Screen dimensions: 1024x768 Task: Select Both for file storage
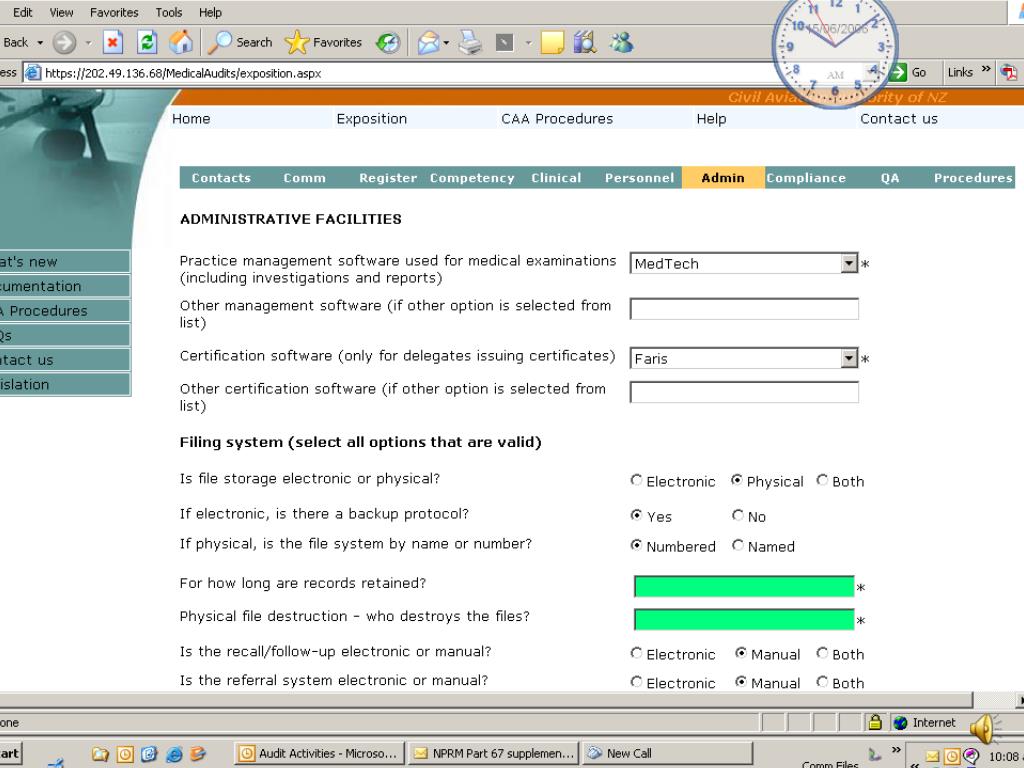(822, 480)
